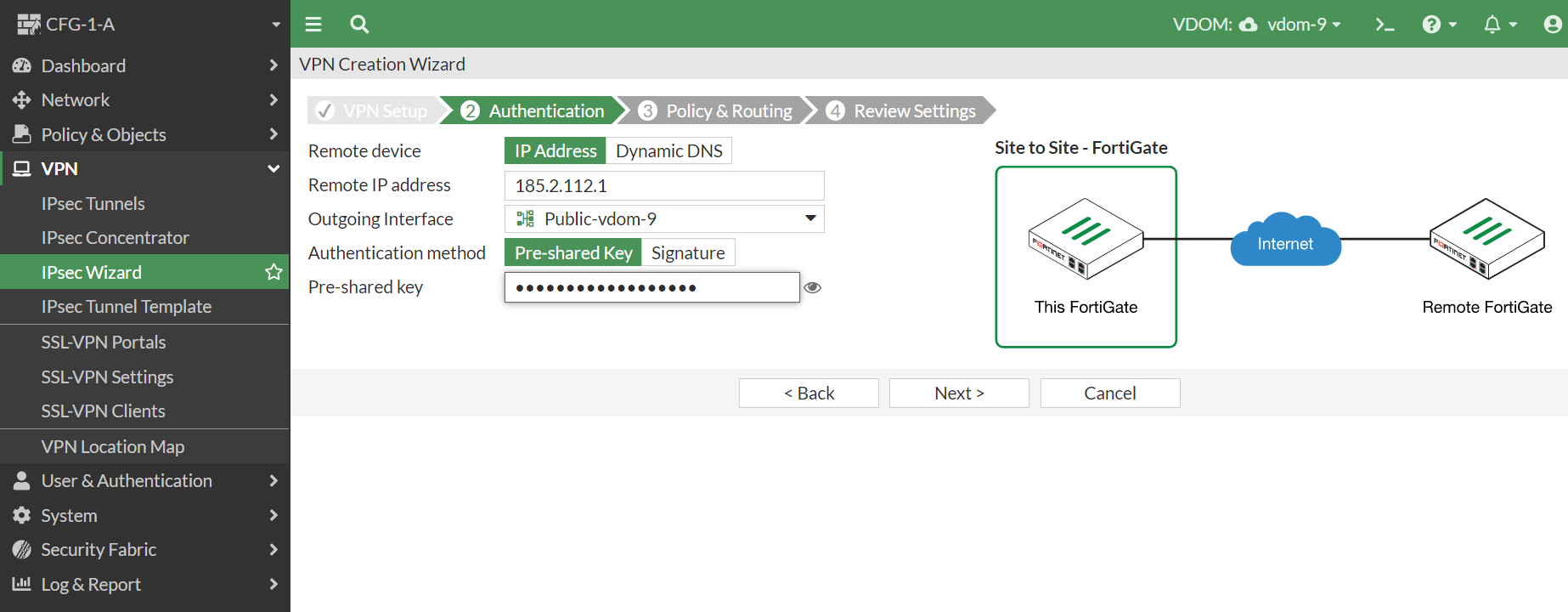This screenshot has width=1568, height=612.
Task: Select Dynamic DNS as remote device
Action: pyautogui.click(x=668, y=150)
